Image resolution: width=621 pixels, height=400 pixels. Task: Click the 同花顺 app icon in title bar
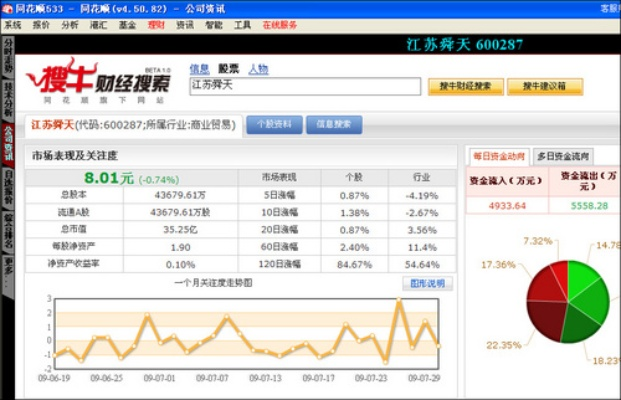click(7, 7)
